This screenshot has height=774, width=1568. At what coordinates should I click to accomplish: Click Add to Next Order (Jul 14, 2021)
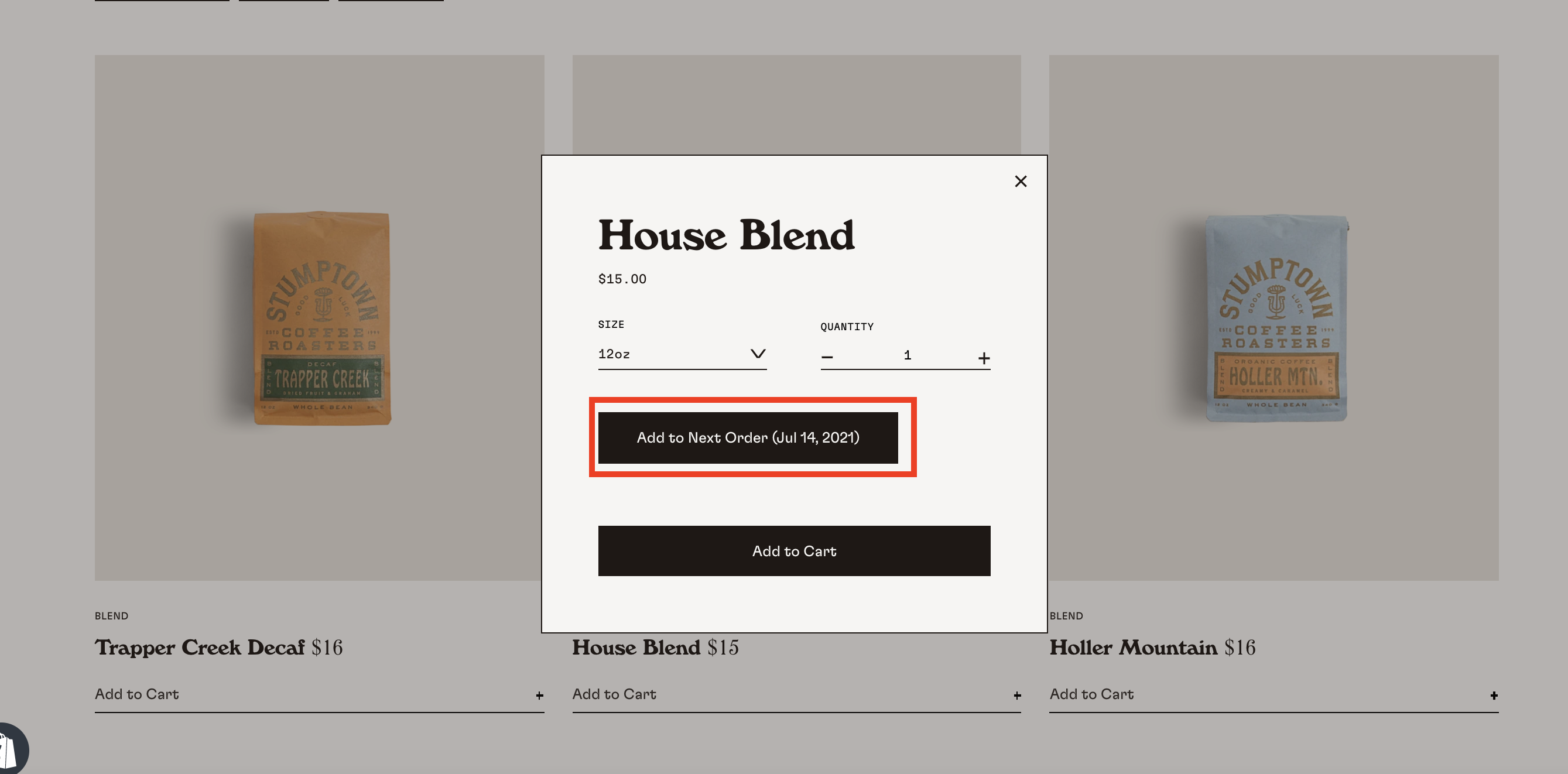pyautogui.click(x=748, y=437)
